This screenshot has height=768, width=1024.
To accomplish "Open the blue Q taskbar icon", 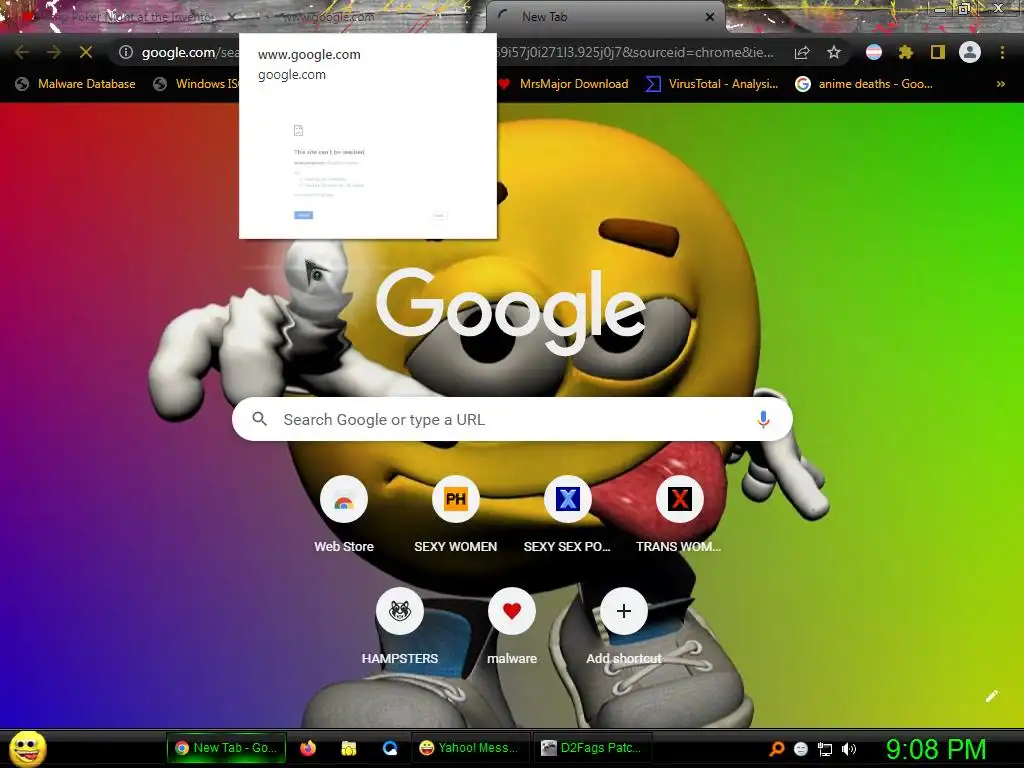I will coord(390,748).
